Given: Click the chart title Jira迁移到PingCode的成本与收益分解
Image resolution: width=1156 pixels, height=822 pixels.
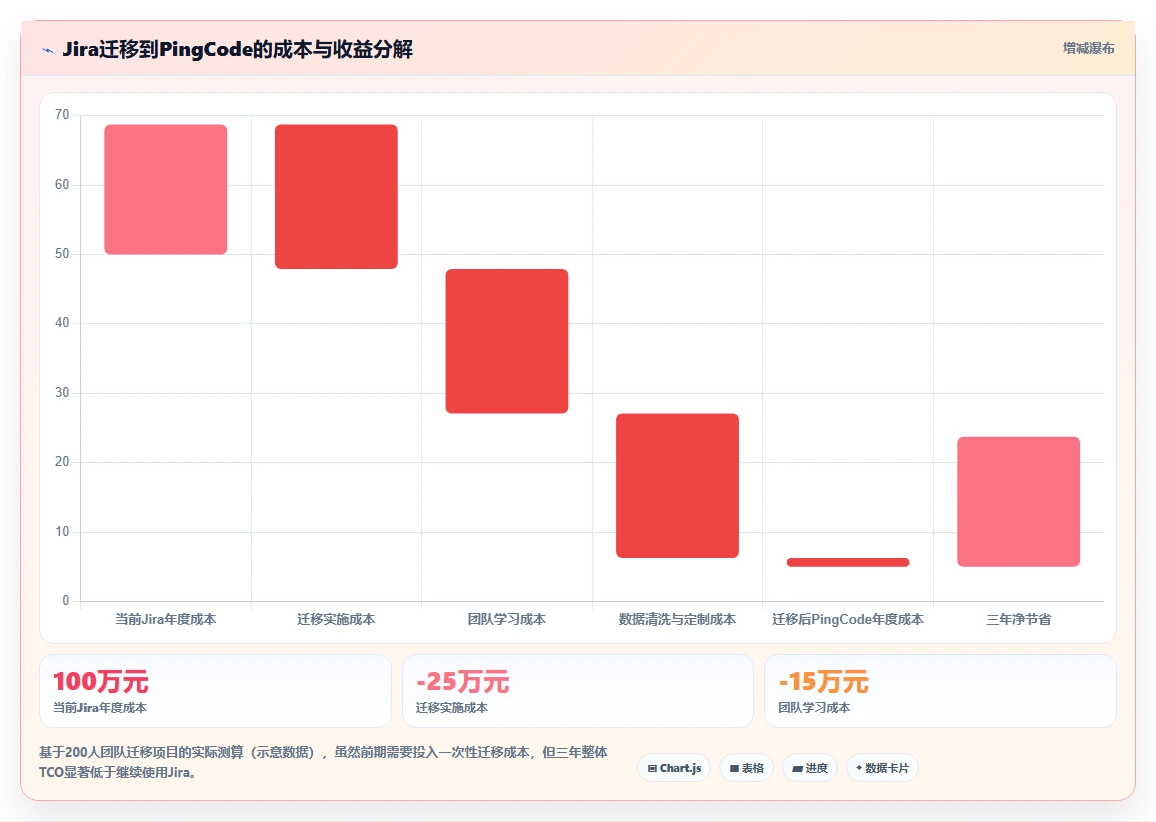Looking at the screenshot, I should click(x=237, y=49).
